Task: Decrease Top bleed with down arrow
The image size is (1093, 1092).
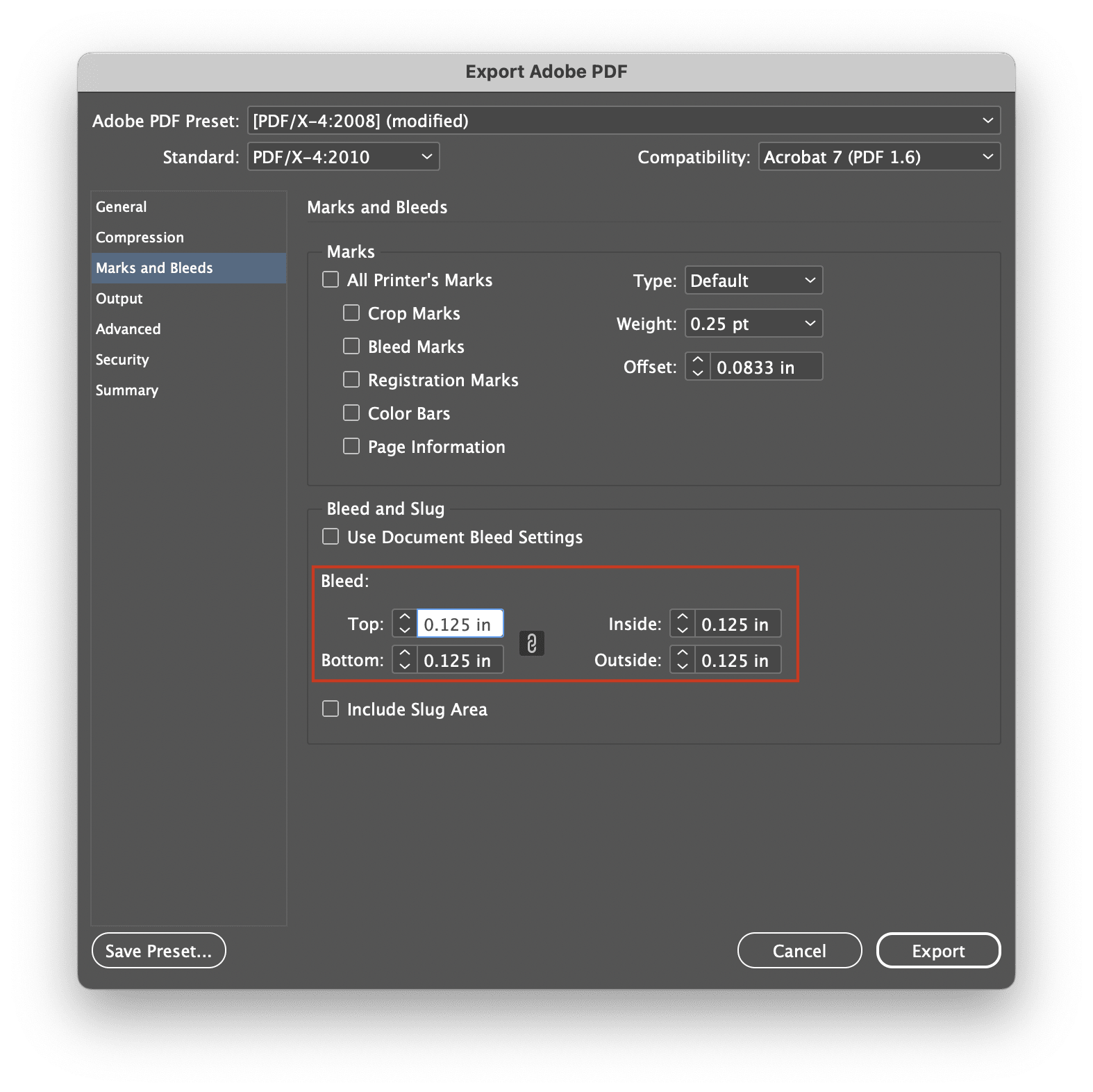Action: (405, 630)
